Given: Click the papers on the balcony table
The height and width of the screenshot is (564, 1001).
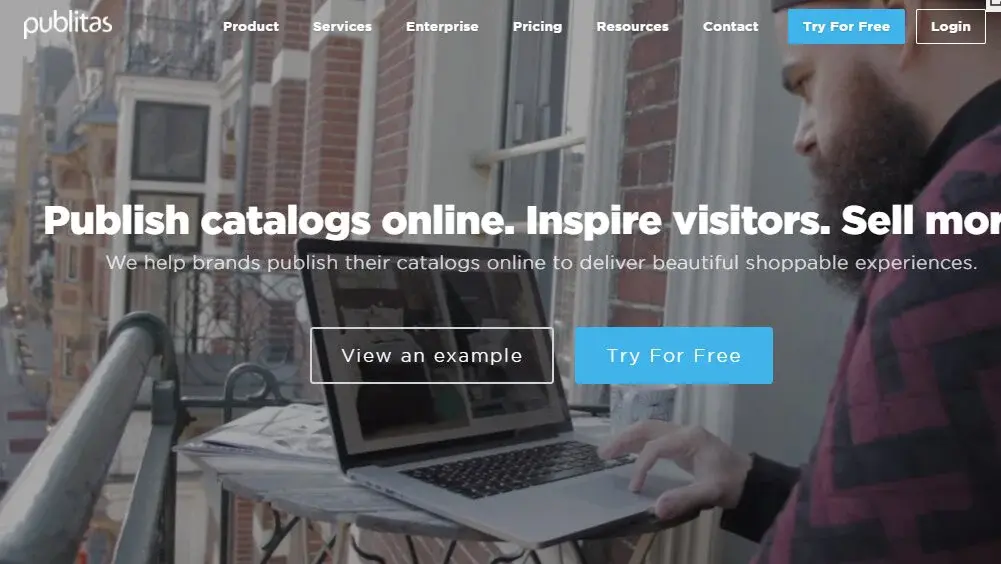Looking at the screenshot, I should (x=262, y=433).
